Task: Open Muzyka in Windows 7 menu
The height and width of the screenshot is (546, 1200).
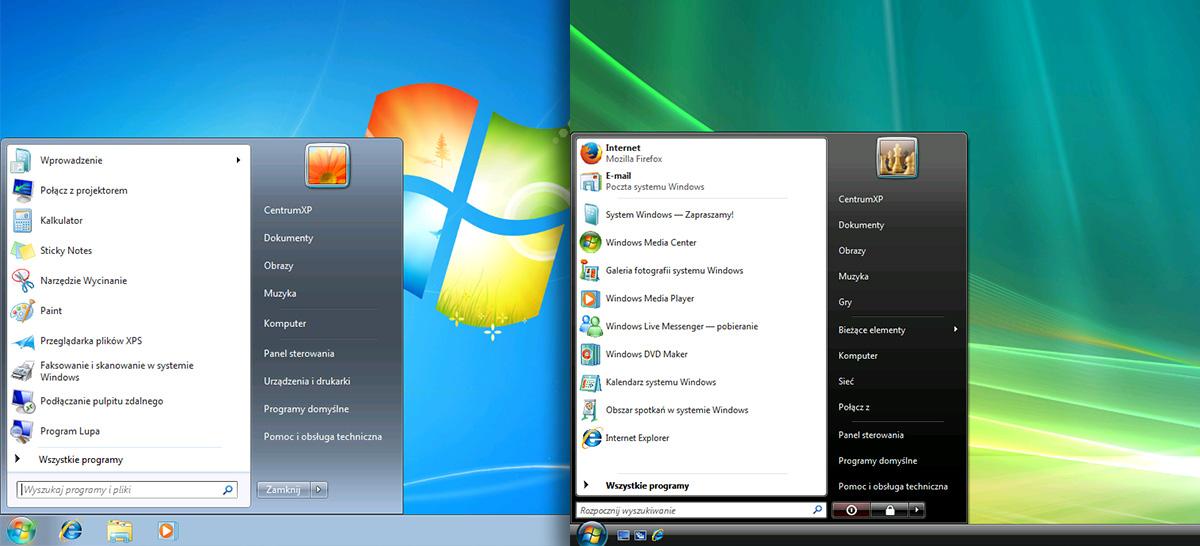Action: [280, 294]
